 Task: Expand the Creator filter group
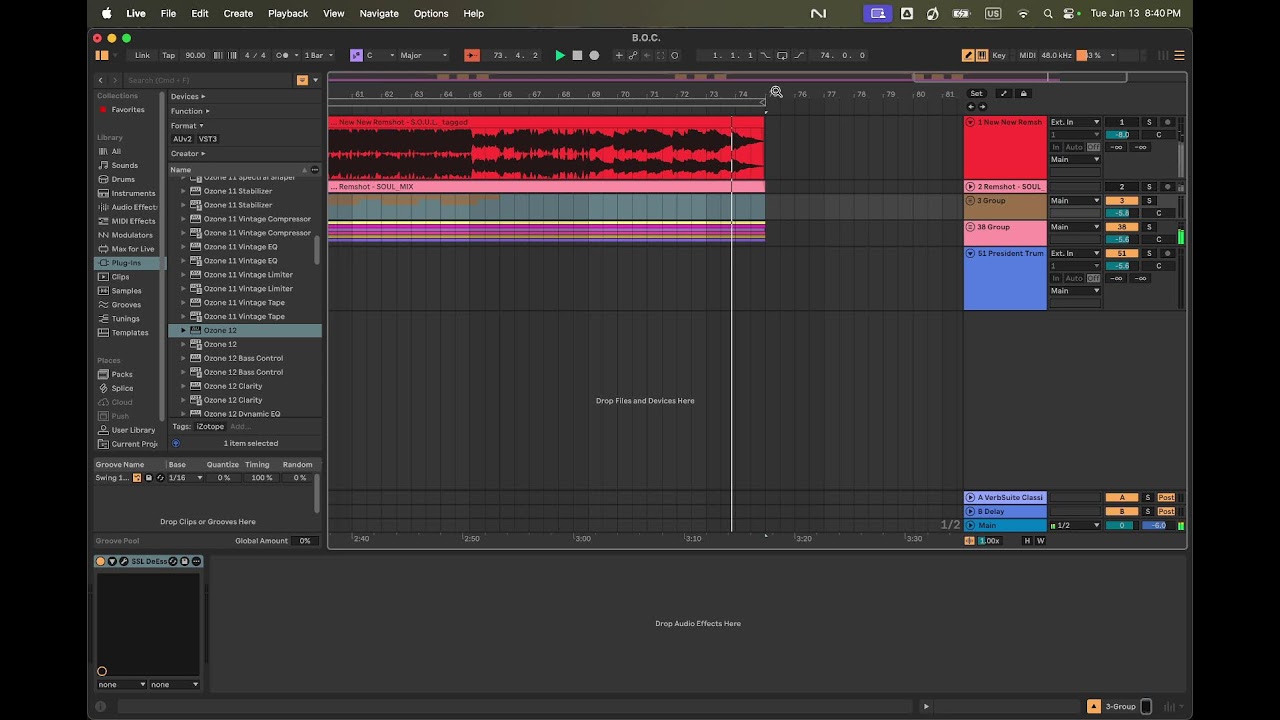click(188, 154)
